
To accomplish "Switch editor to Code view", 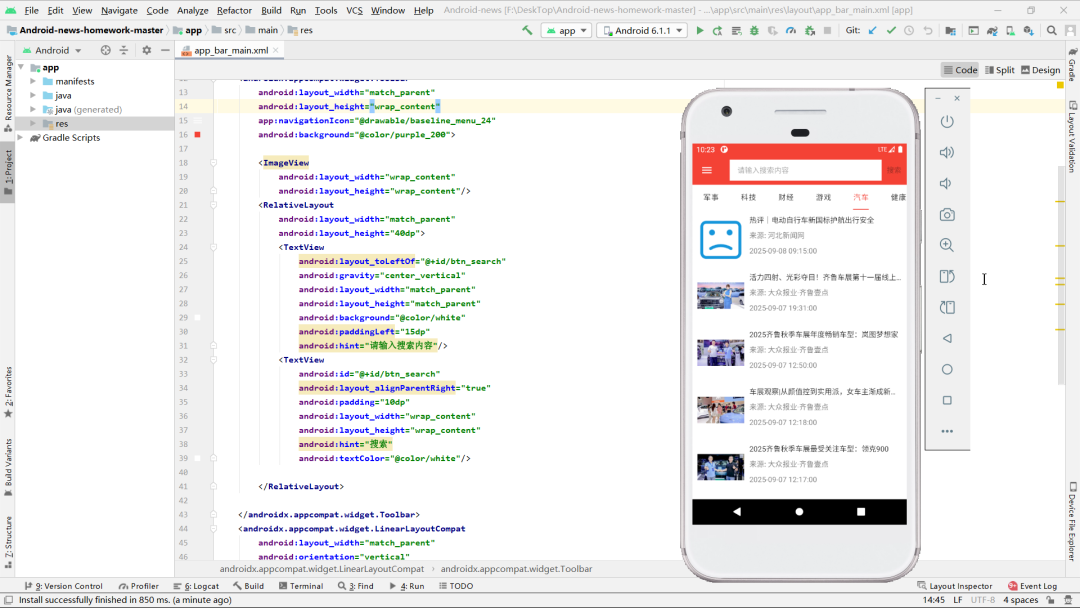I will coord(960,70).
